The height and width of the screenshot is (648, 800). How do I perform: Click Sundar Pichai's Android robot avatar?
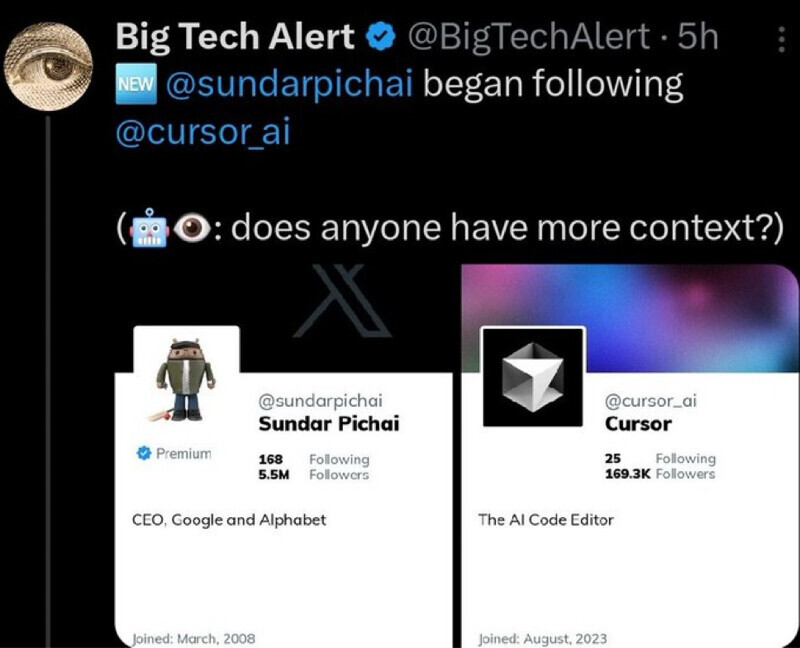click(x=186, y=380)
